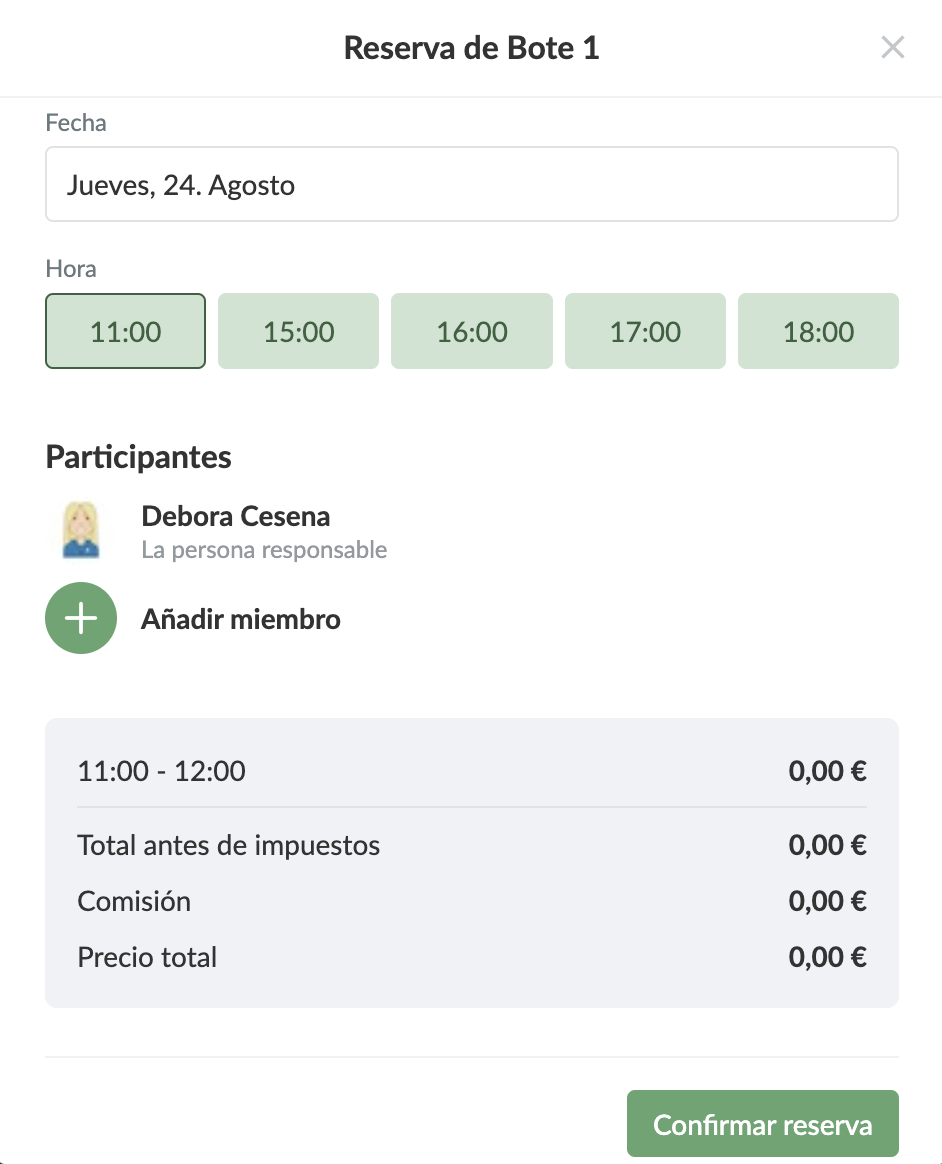942x1164 pixels.
Task: Click the Hora section label
Action: (71, 269)
